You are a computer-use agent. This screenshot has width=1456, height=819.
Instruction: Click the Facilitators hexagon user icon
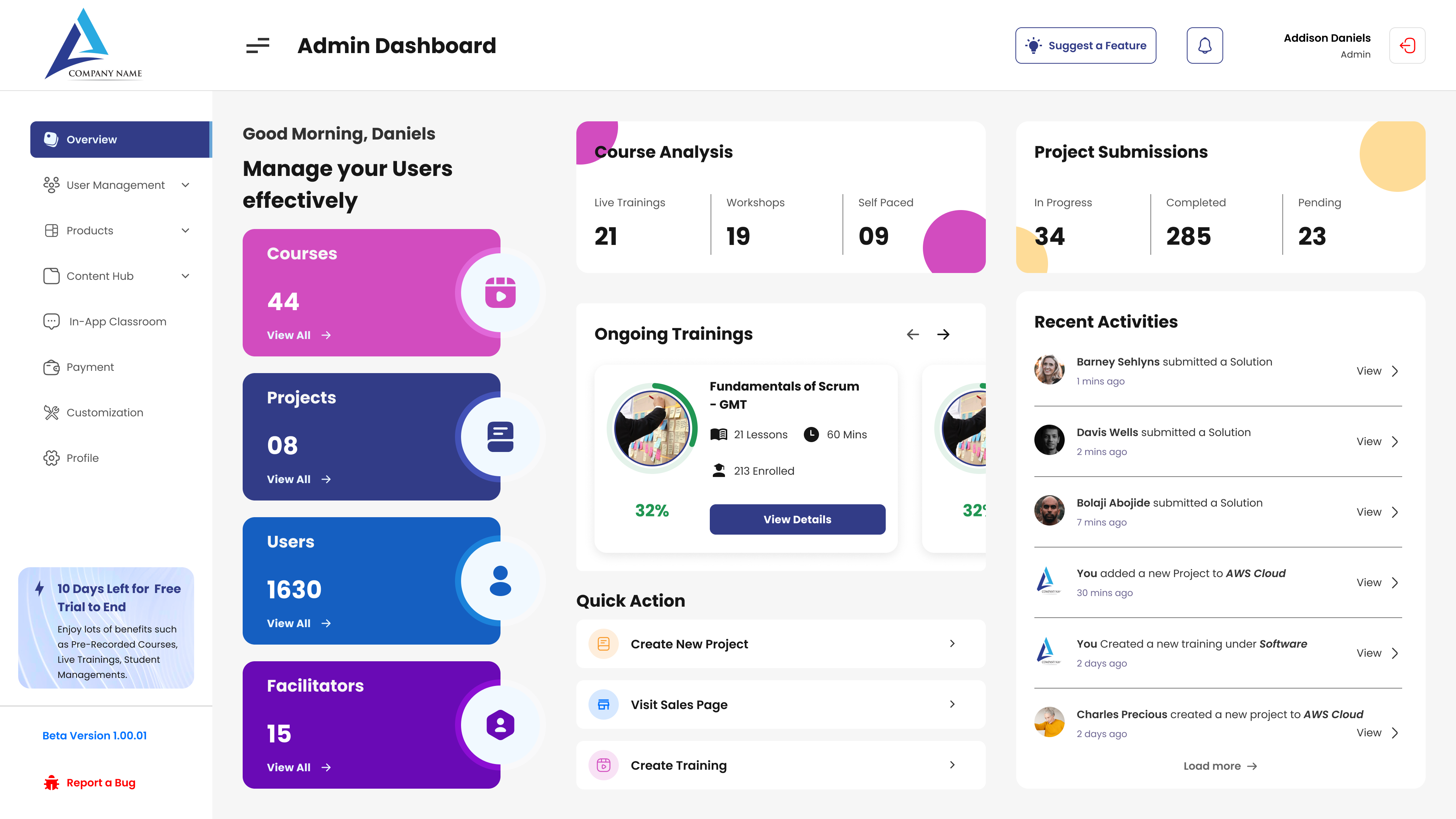[500, 725]
